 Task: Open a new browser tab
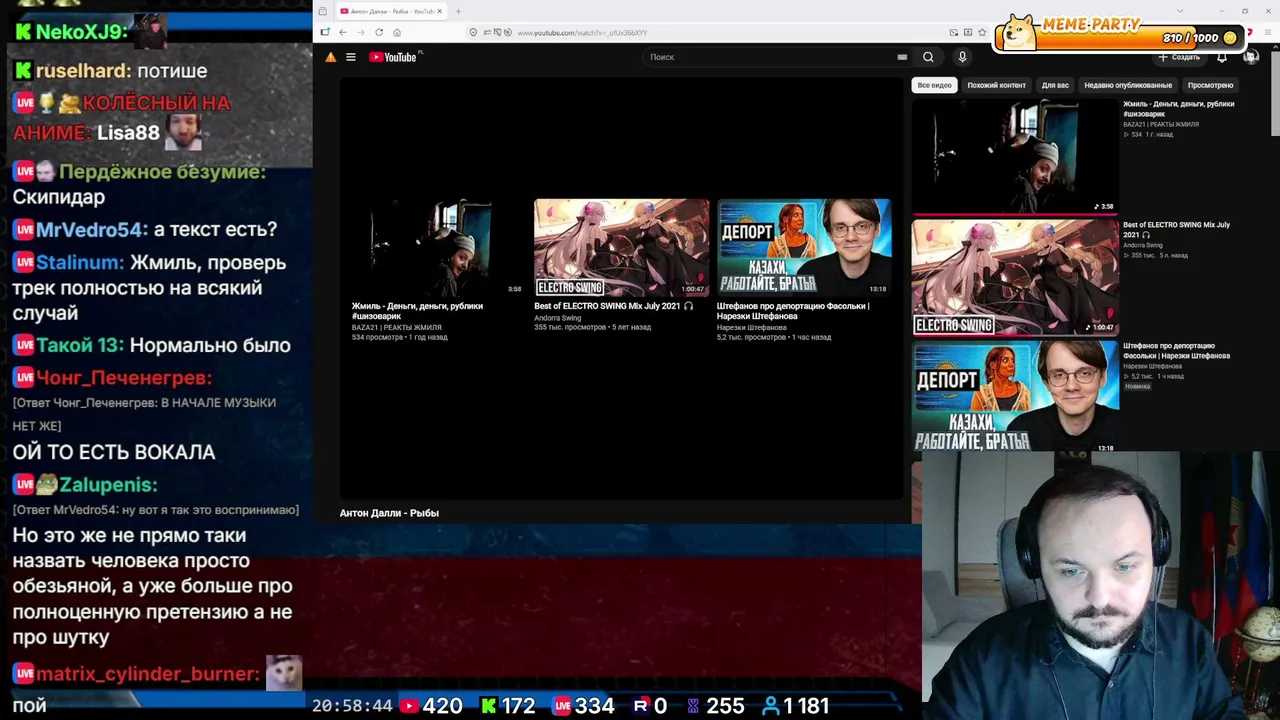[458, 11]
